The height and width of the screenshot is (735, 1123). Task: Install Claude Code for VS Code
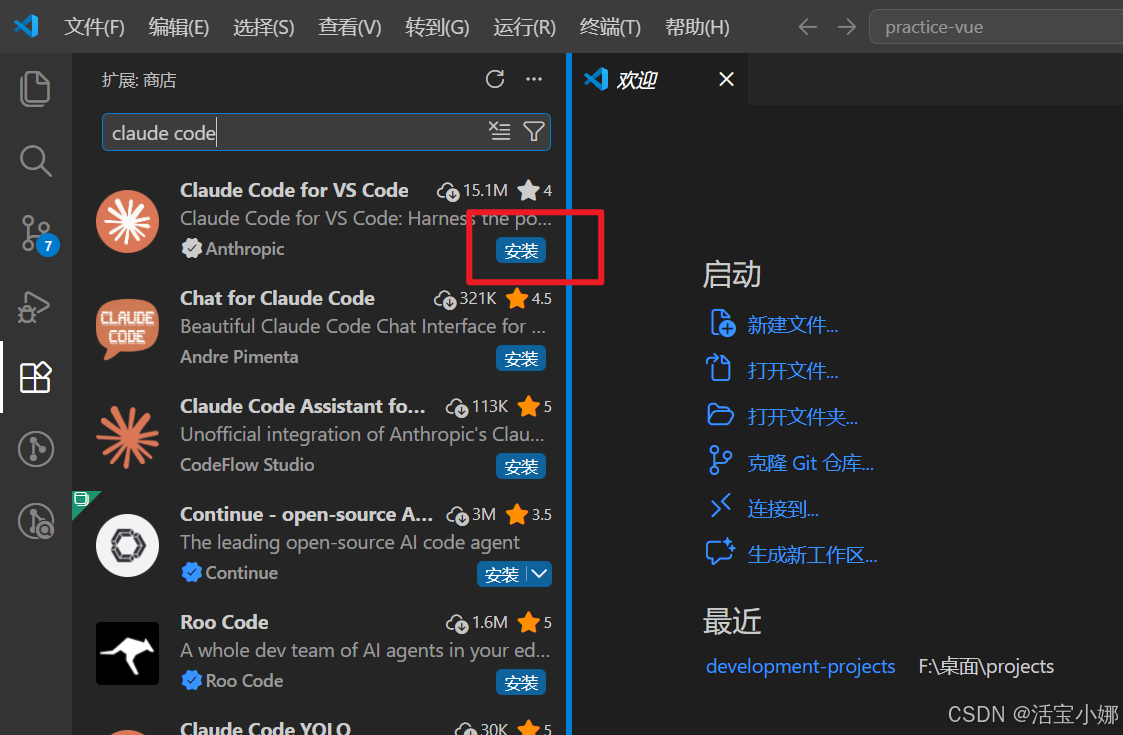click(521, 251)
